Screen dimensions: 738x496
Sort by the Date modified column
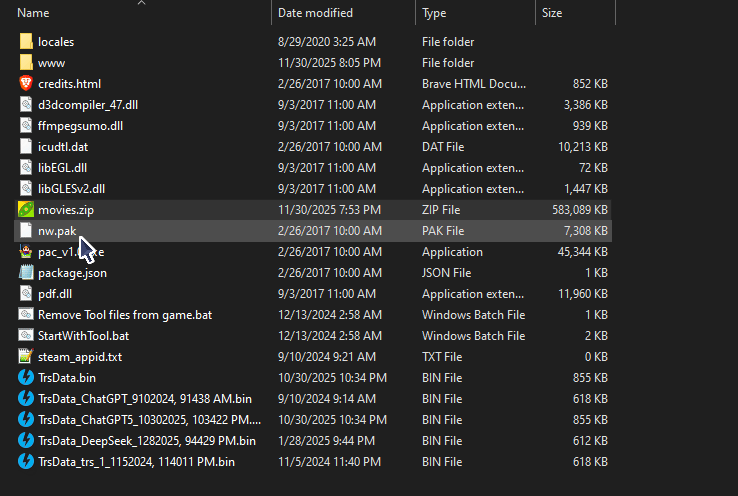click(315, 13)
